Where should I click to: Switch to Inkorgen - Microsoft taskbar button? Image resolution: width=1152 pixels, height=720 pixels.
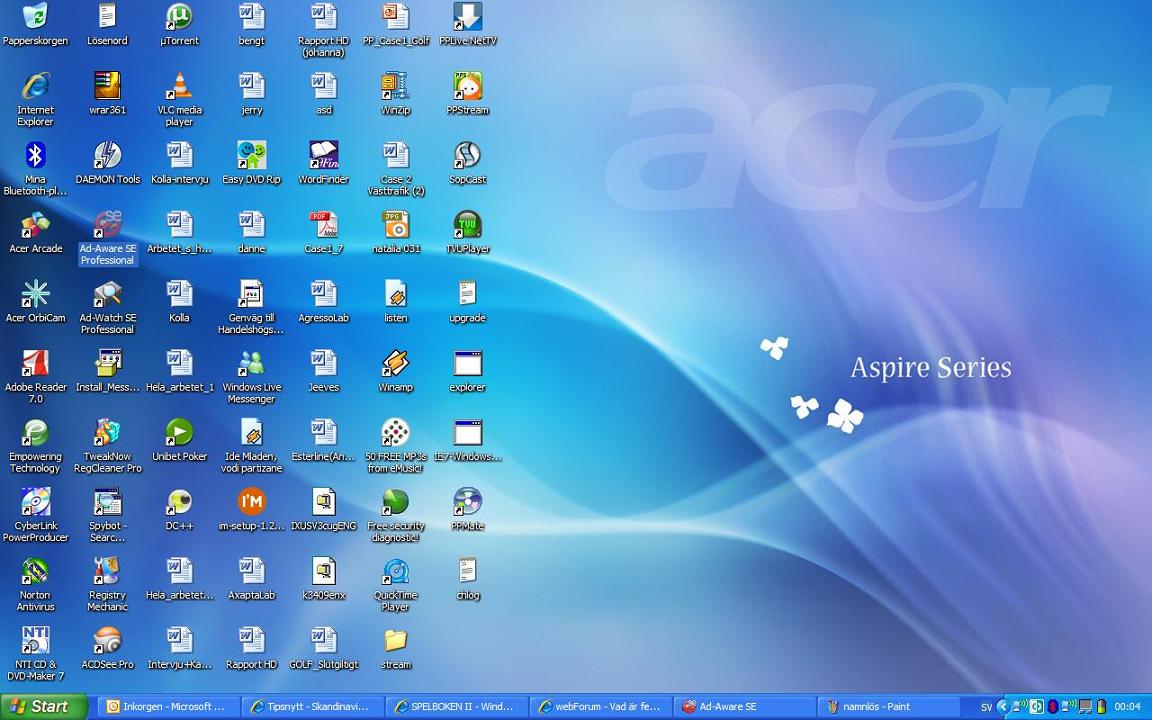[x=170, y=707]
